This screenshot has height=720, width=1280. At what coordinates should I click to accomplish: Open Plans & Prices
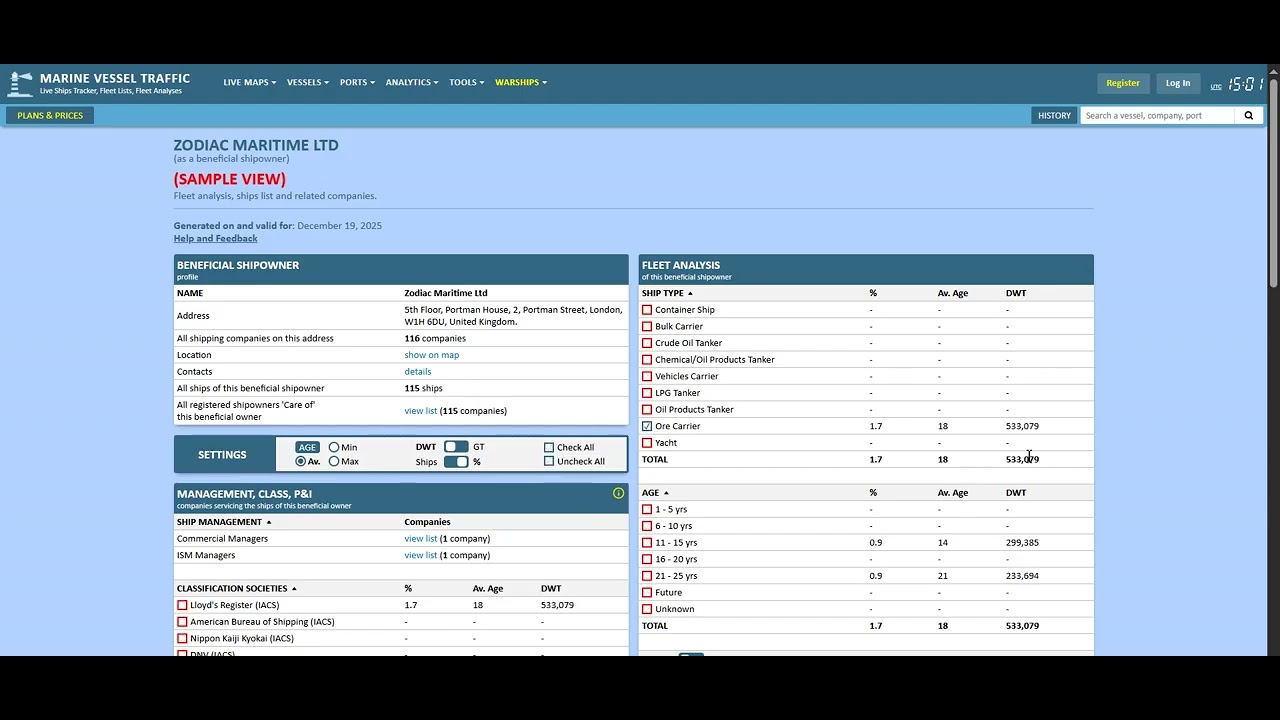[50, 115]
